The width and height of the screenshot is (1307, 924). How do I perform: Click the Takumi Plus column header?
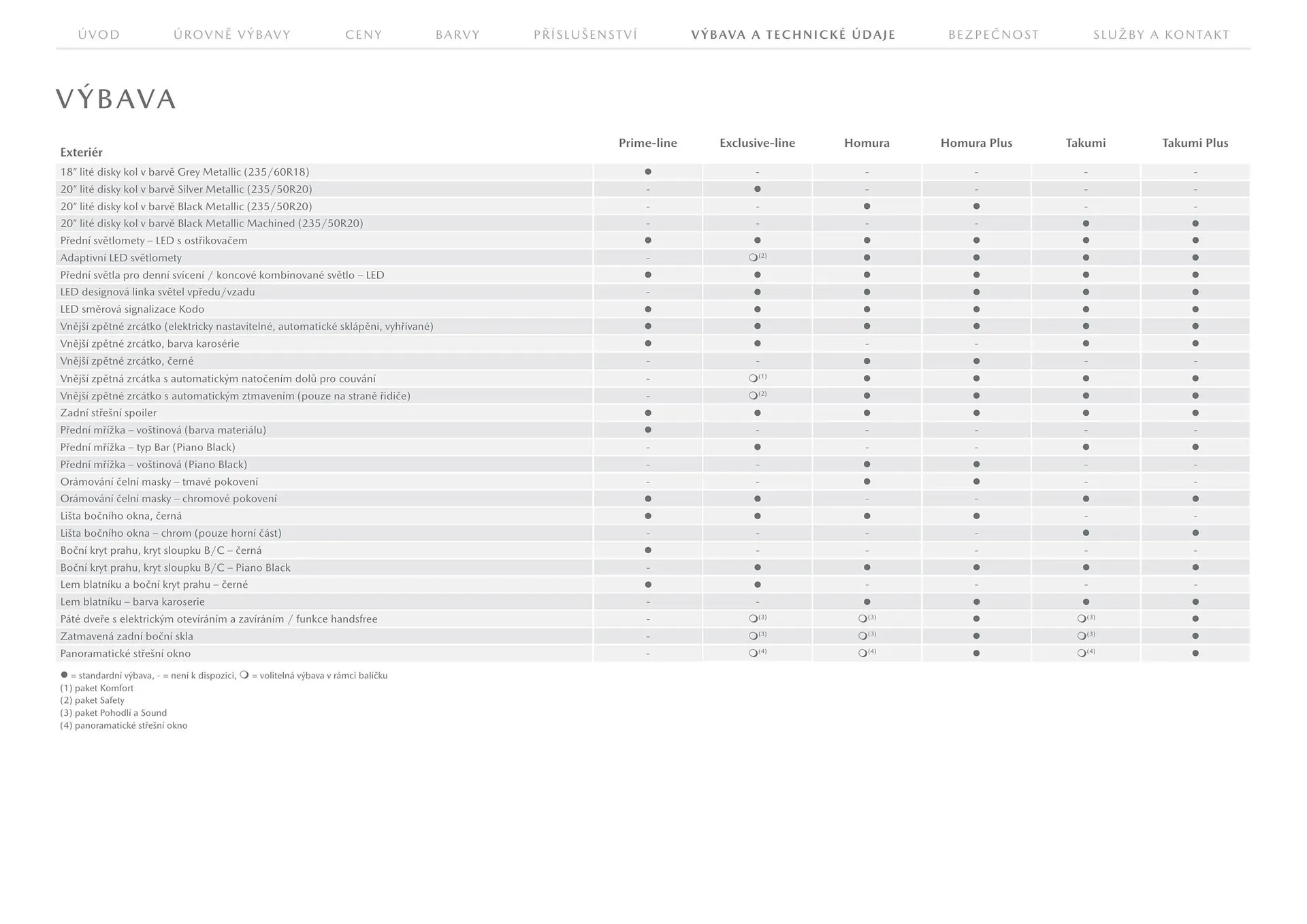[x=1195, y=143]
